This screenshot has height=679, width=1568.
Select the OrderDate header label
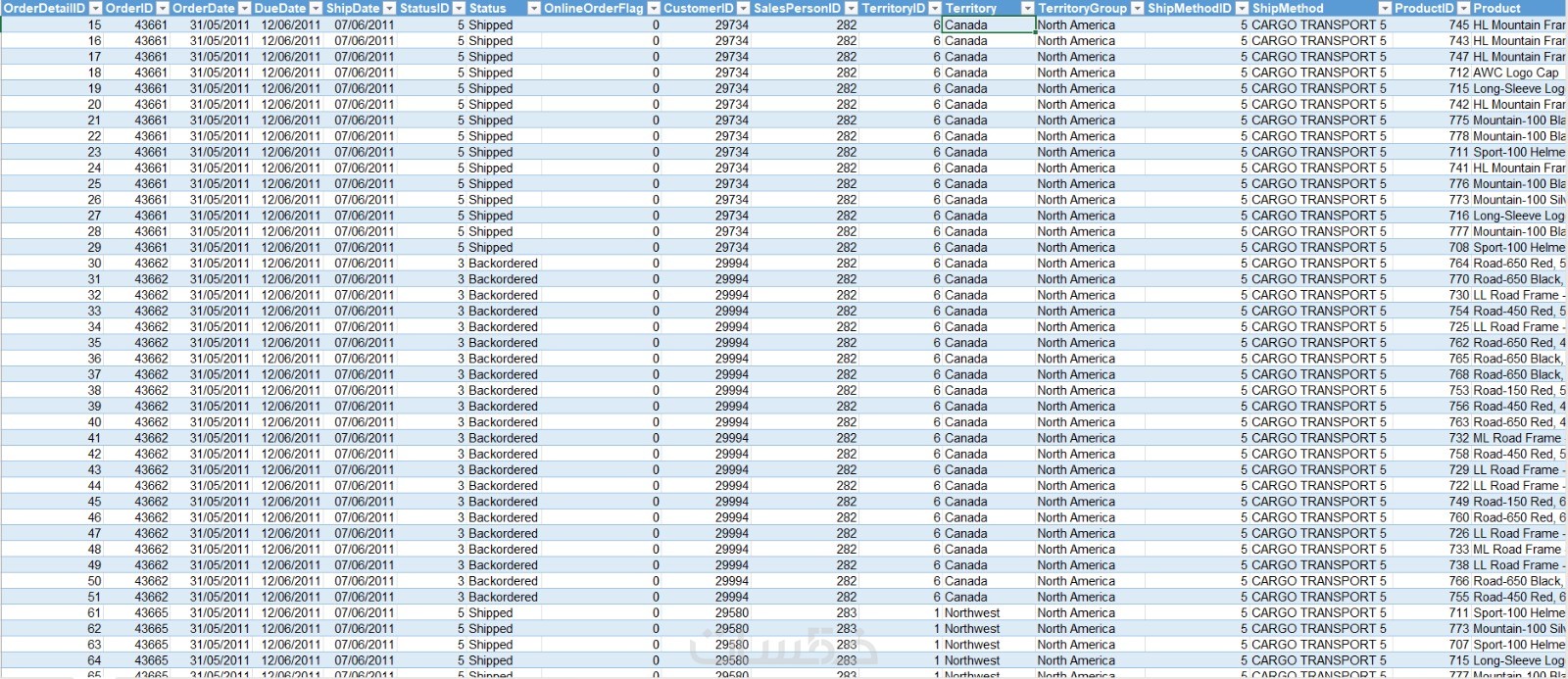[204, 8]
